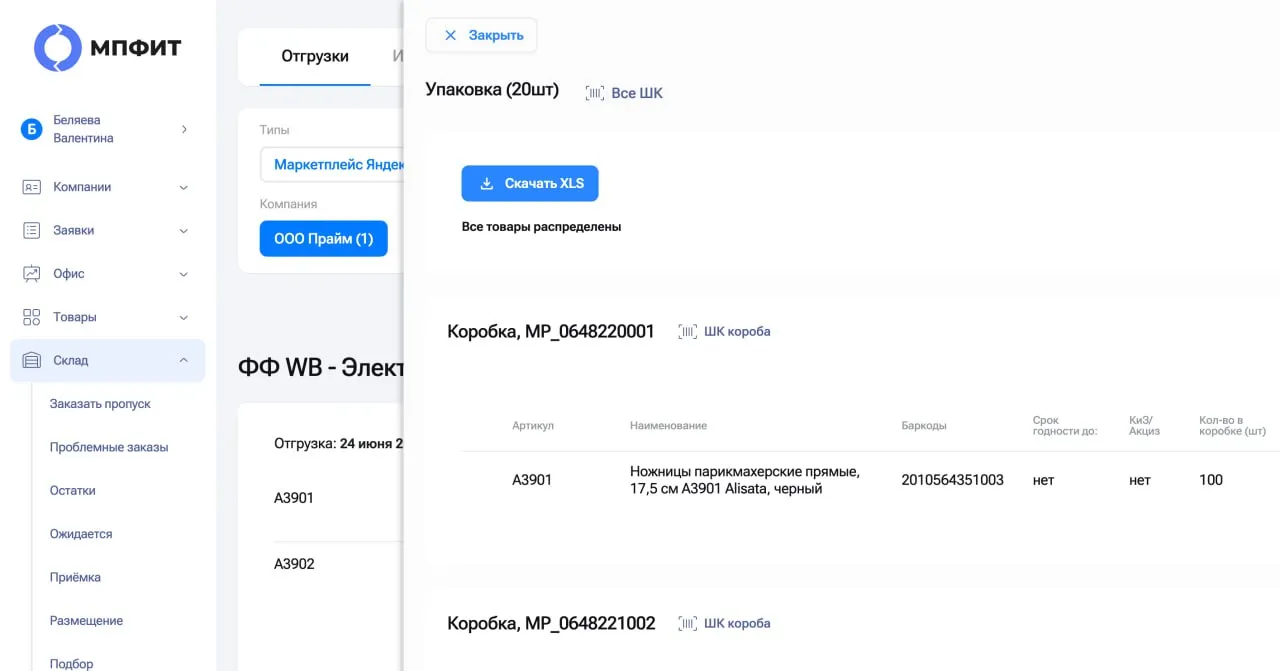Click the quantity value 100
The height and width of the screenshot is (671, 1280).
click(1211, 480)
